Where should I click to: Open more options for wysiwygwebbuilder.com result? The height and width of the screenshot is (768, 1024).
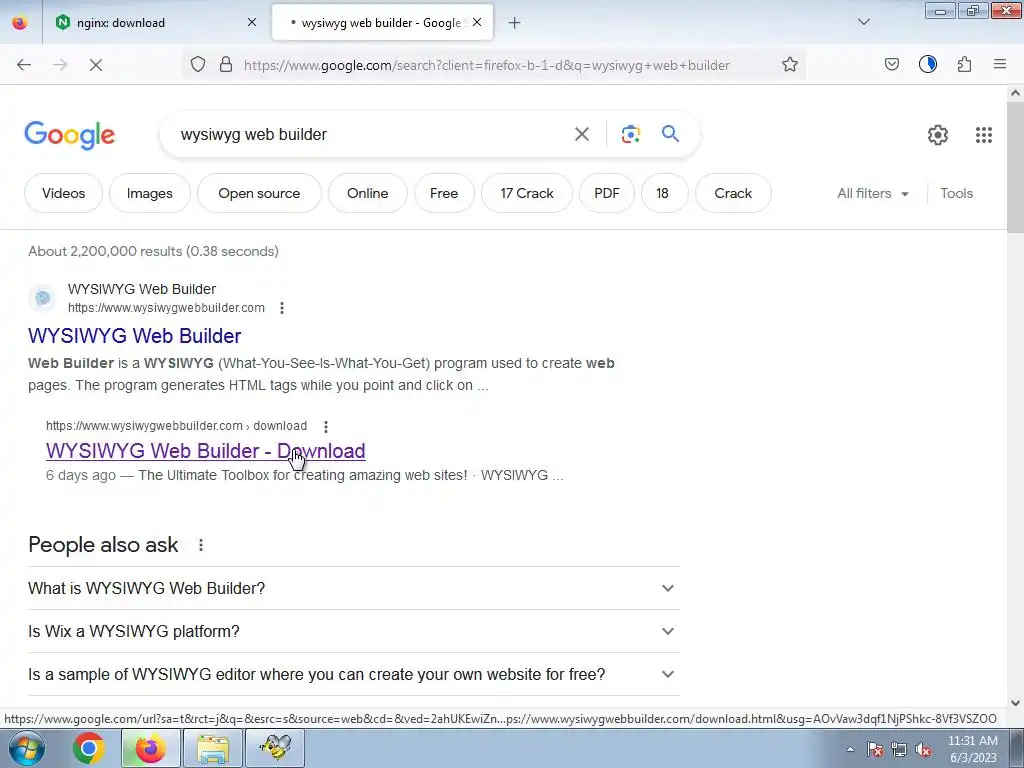(x=281, y=308)
